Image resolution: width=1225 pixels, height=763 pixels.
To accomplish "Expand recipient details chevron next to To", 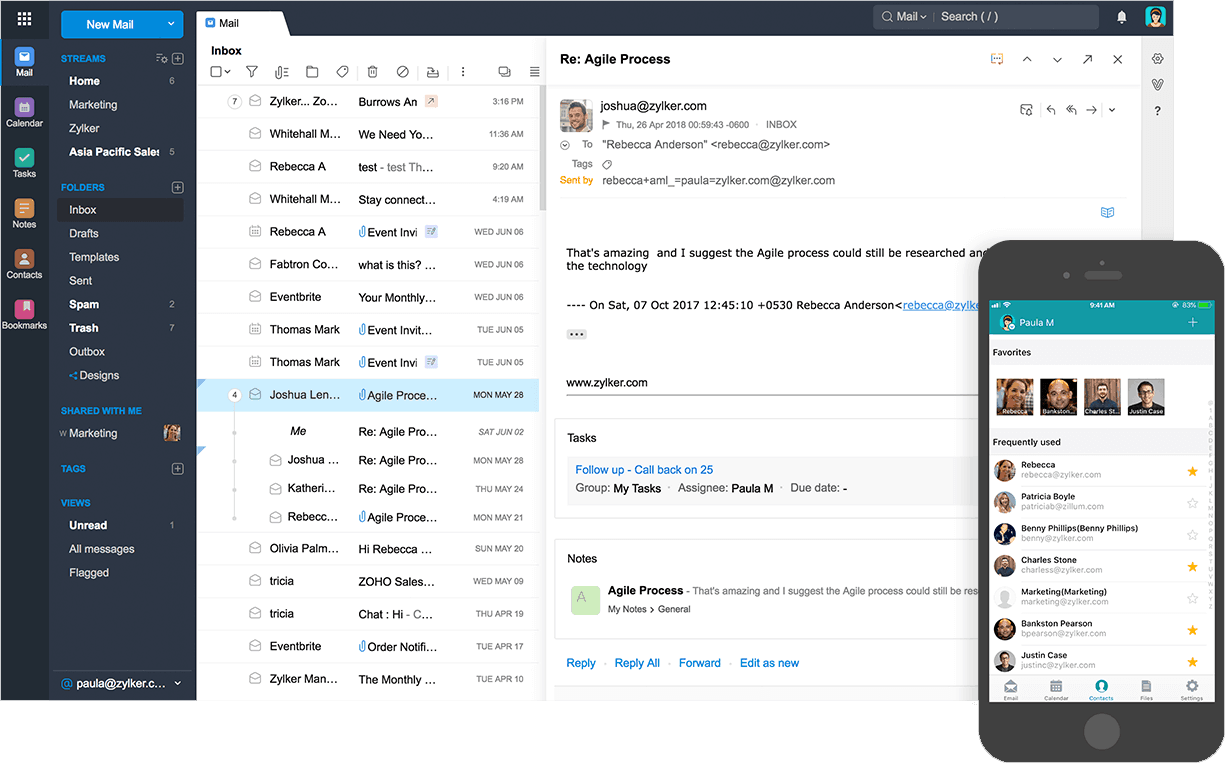I will click(x=565, y=145).
